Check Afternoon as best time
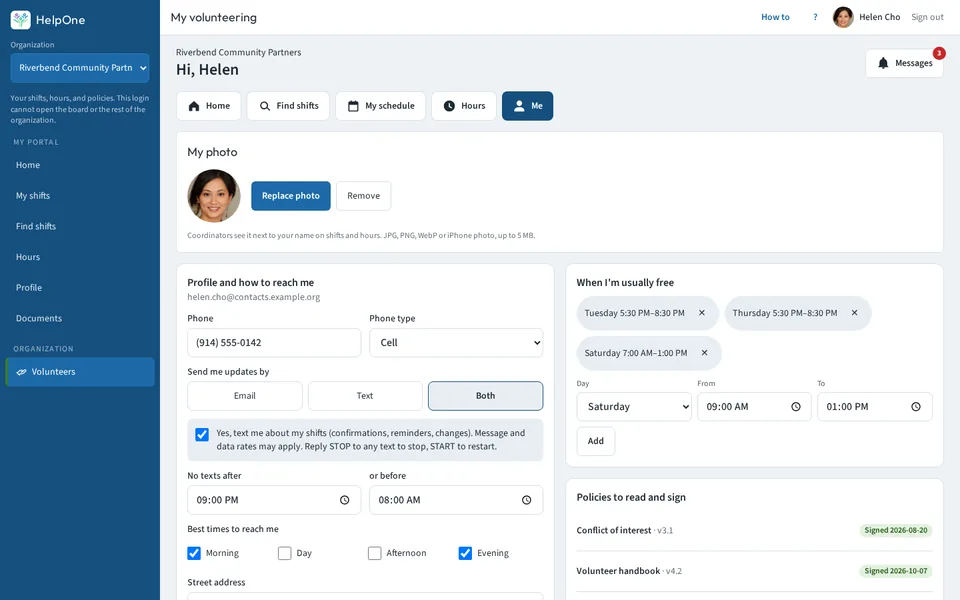The height and width of the screenshot is (600, 960). click(375, 553)
